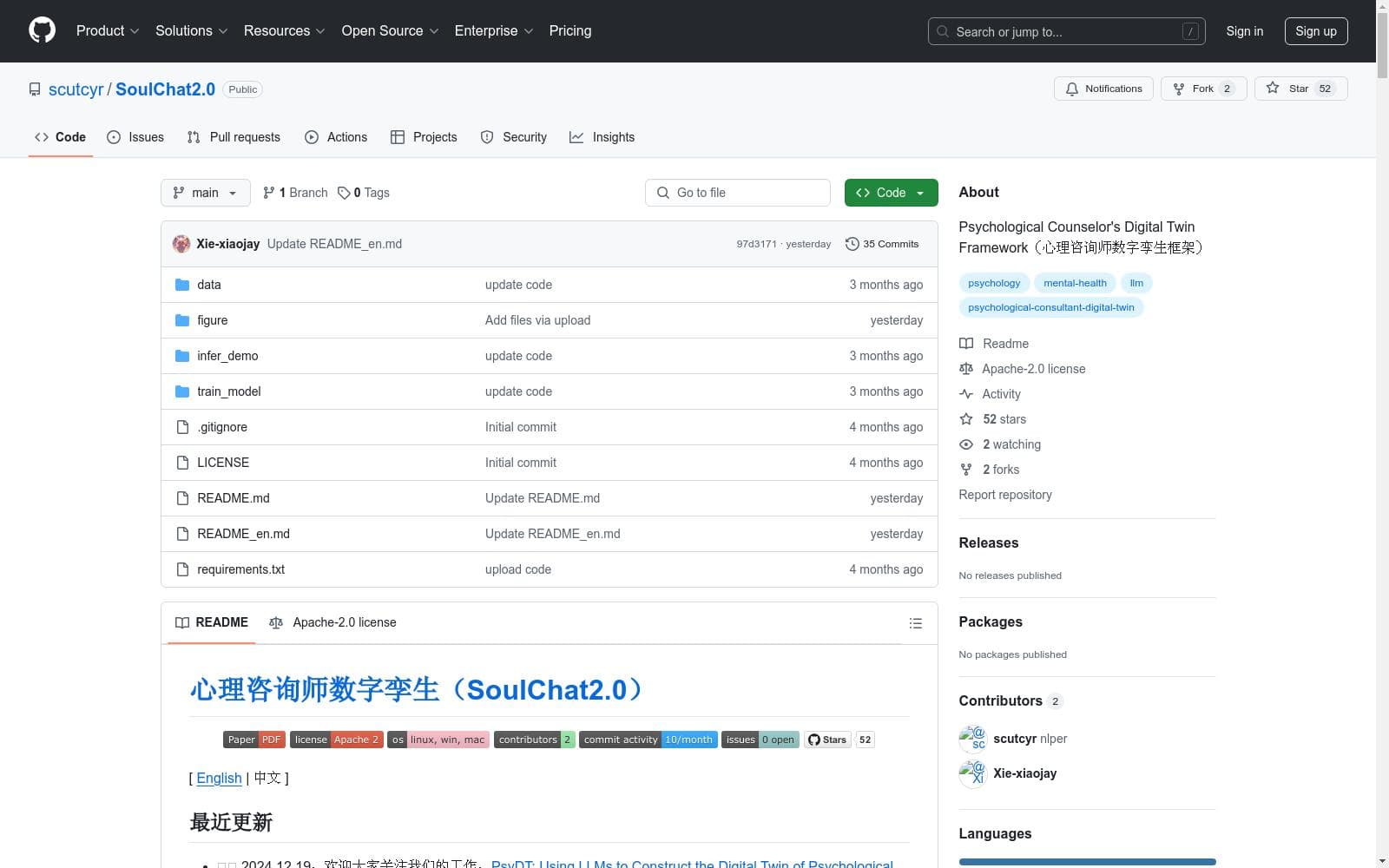Click the .gitignore file icon
Screen dimensions: 1389x868
182,427
